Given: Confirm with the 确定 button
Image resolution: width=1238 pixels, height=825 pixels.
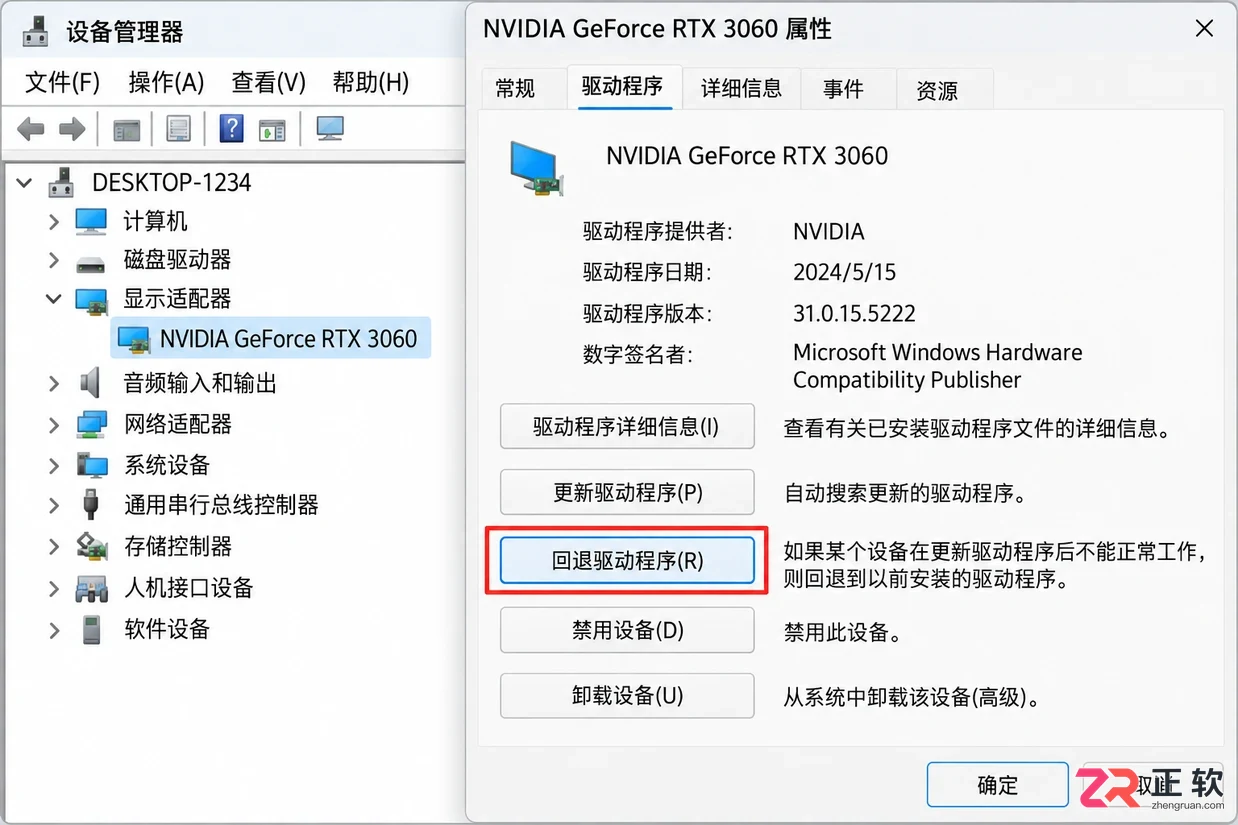Looking at the screenshot, I should [x=997, y=785].
